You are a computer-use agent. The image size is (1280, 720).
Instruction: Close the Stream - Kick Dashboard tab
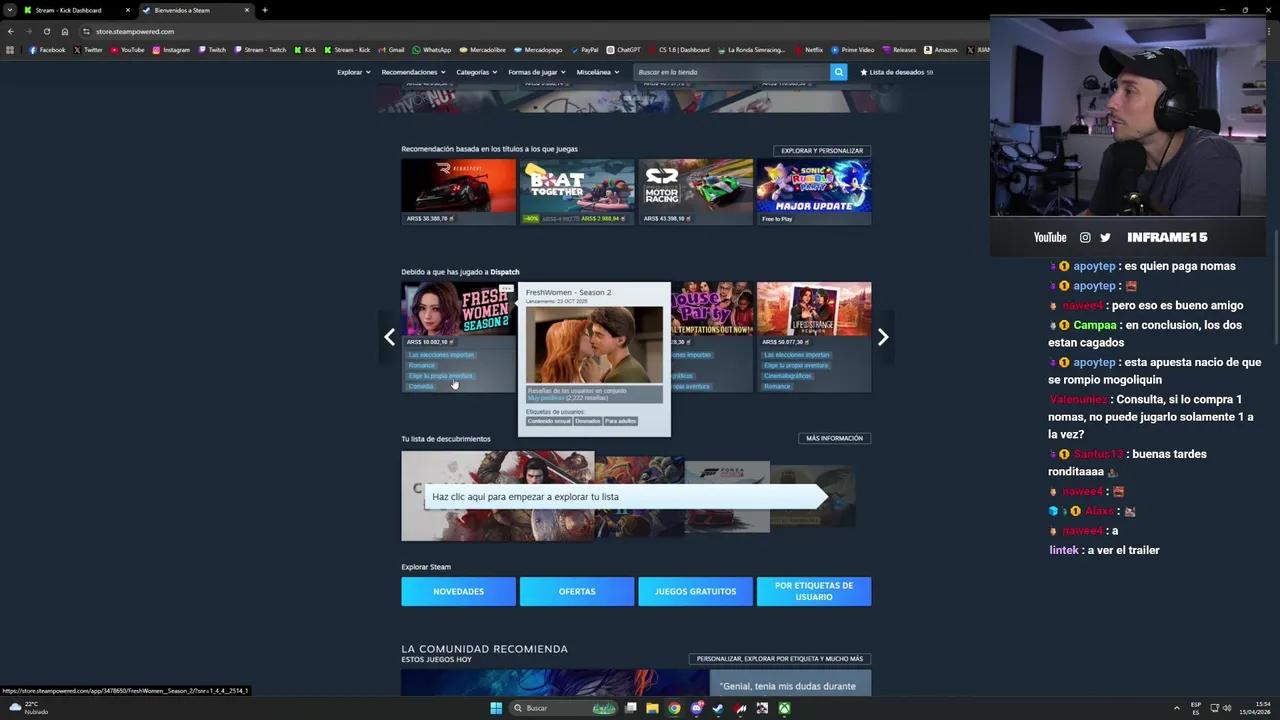pos(127,10)
